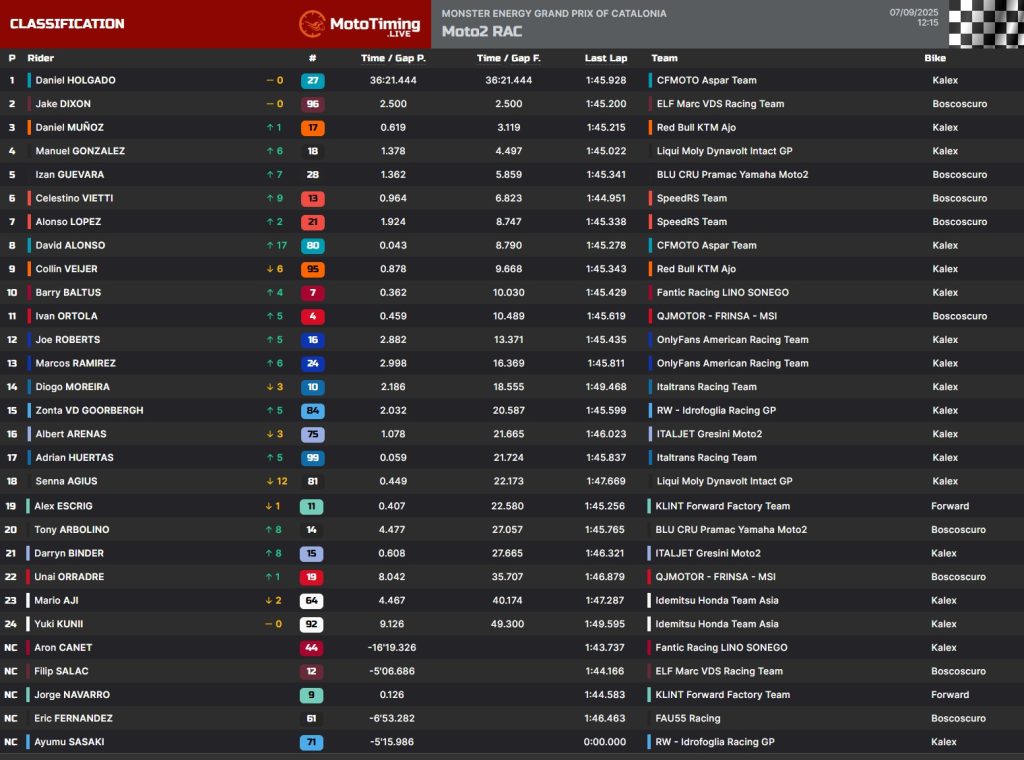Viewport: 1024px width, 760px height.
Task: Click the Time / Gap P. column header
Action: [x=393, y=58]
